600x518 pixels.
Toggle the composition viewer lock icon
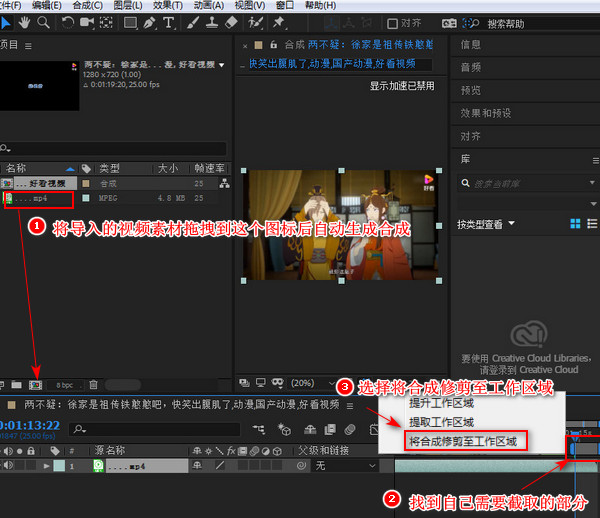[273, 45]
